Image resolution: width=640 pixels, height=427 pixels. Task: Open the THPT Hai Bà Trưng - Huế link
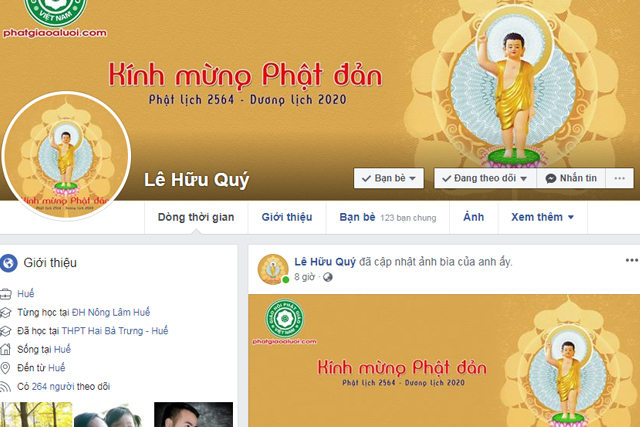(115, 331)
